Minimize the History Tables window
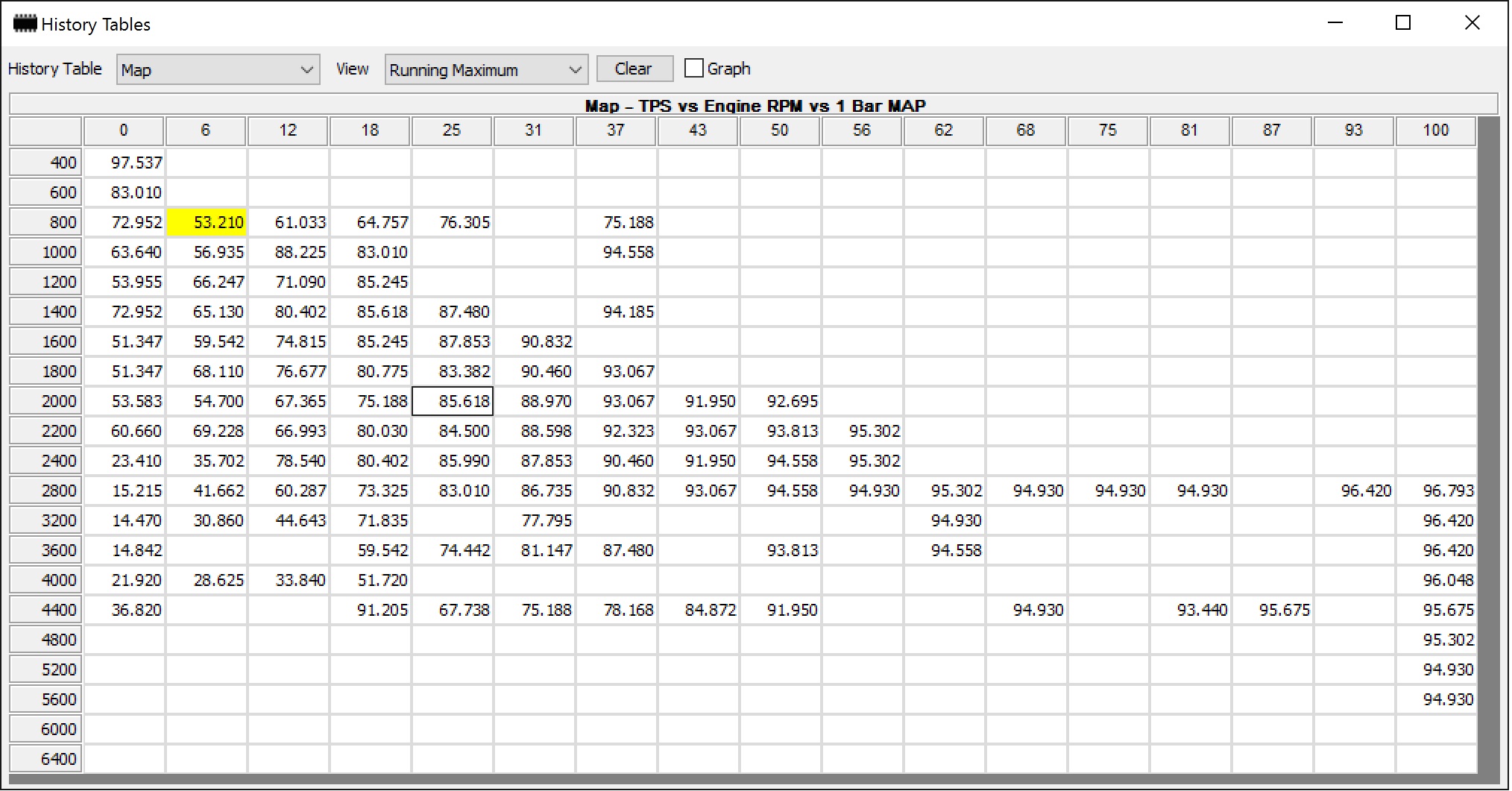The image size is (1512, 791). 1335,23
